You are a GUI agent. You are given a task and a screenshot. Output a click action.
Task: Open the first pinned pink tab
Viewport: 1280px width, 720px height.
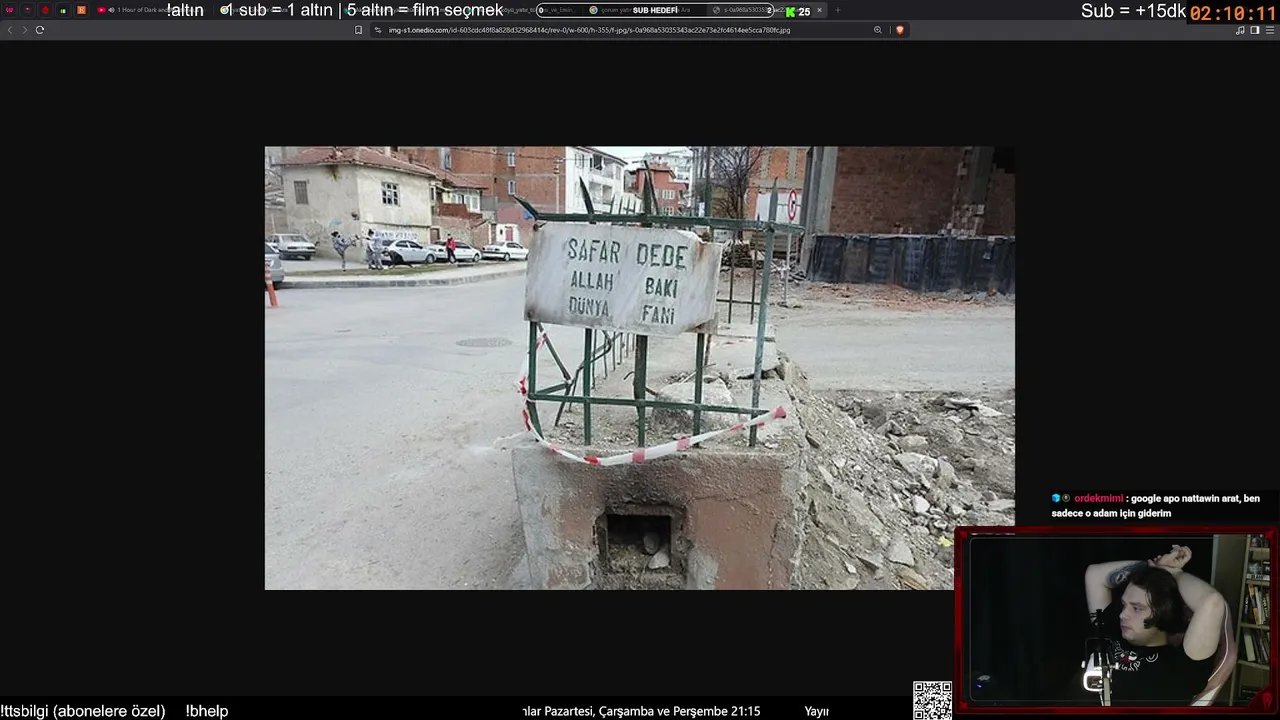click(x=10, y=10)
